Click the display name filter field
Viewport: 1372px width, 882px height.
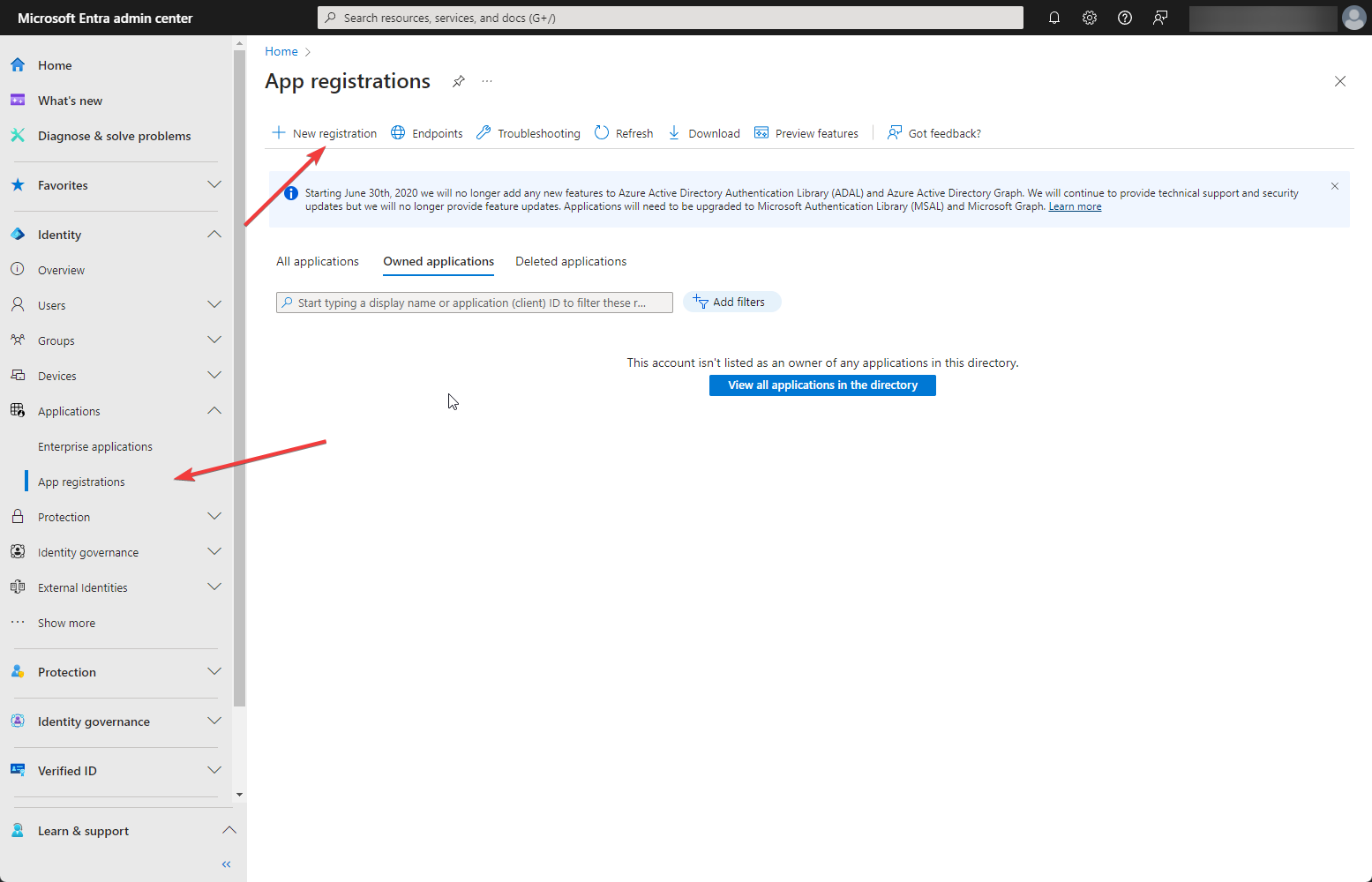474,302
